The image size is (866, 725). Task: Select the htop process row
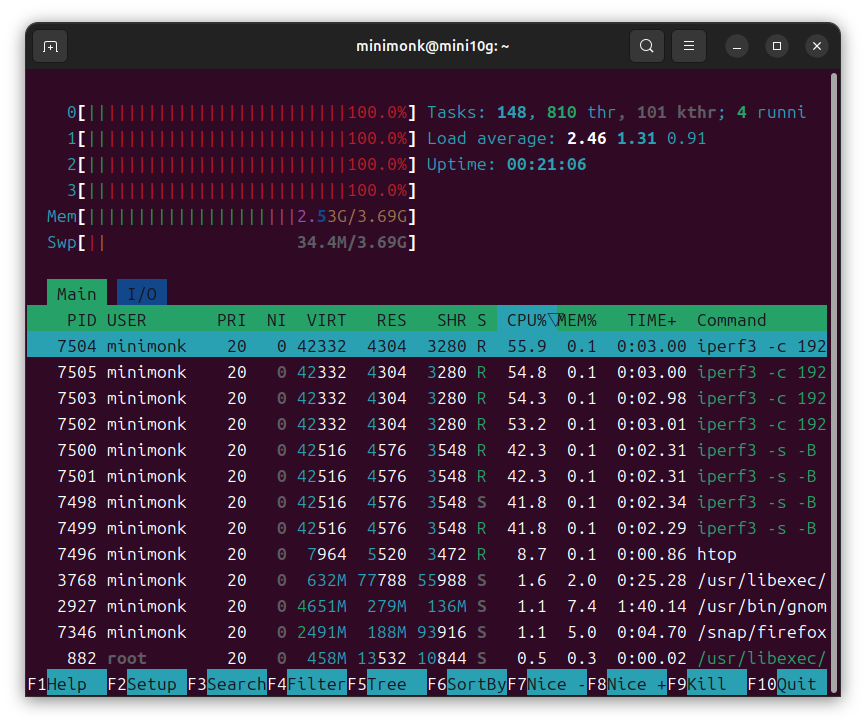[x=427, y=554]
